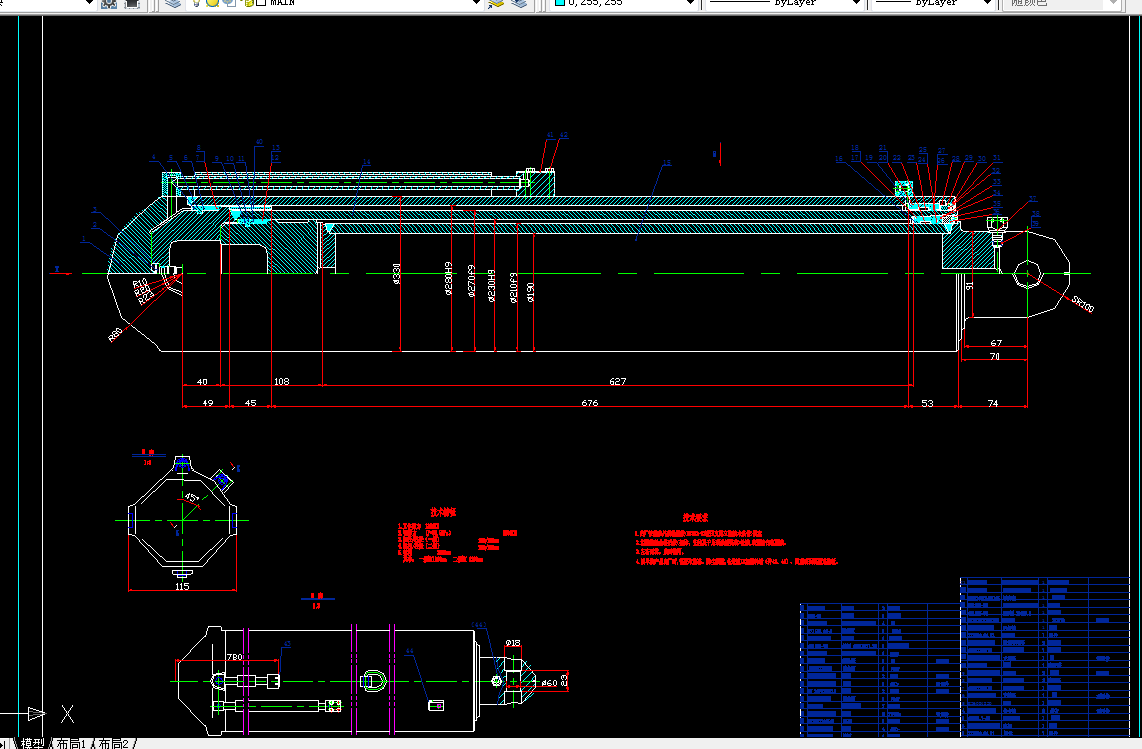
Task: Select the 780 dimension text
Action: (x=235, y=656)
